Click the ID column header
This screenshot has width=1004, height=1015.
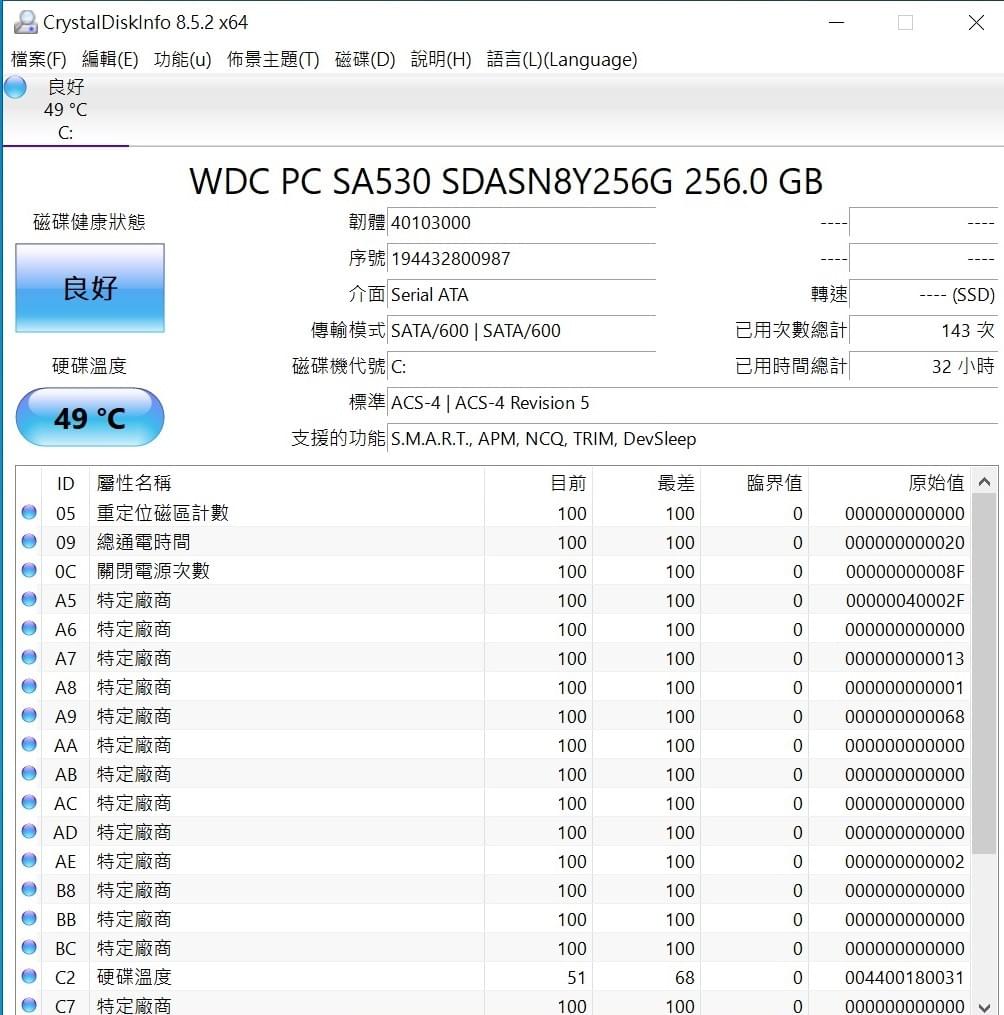pos(65,483)
